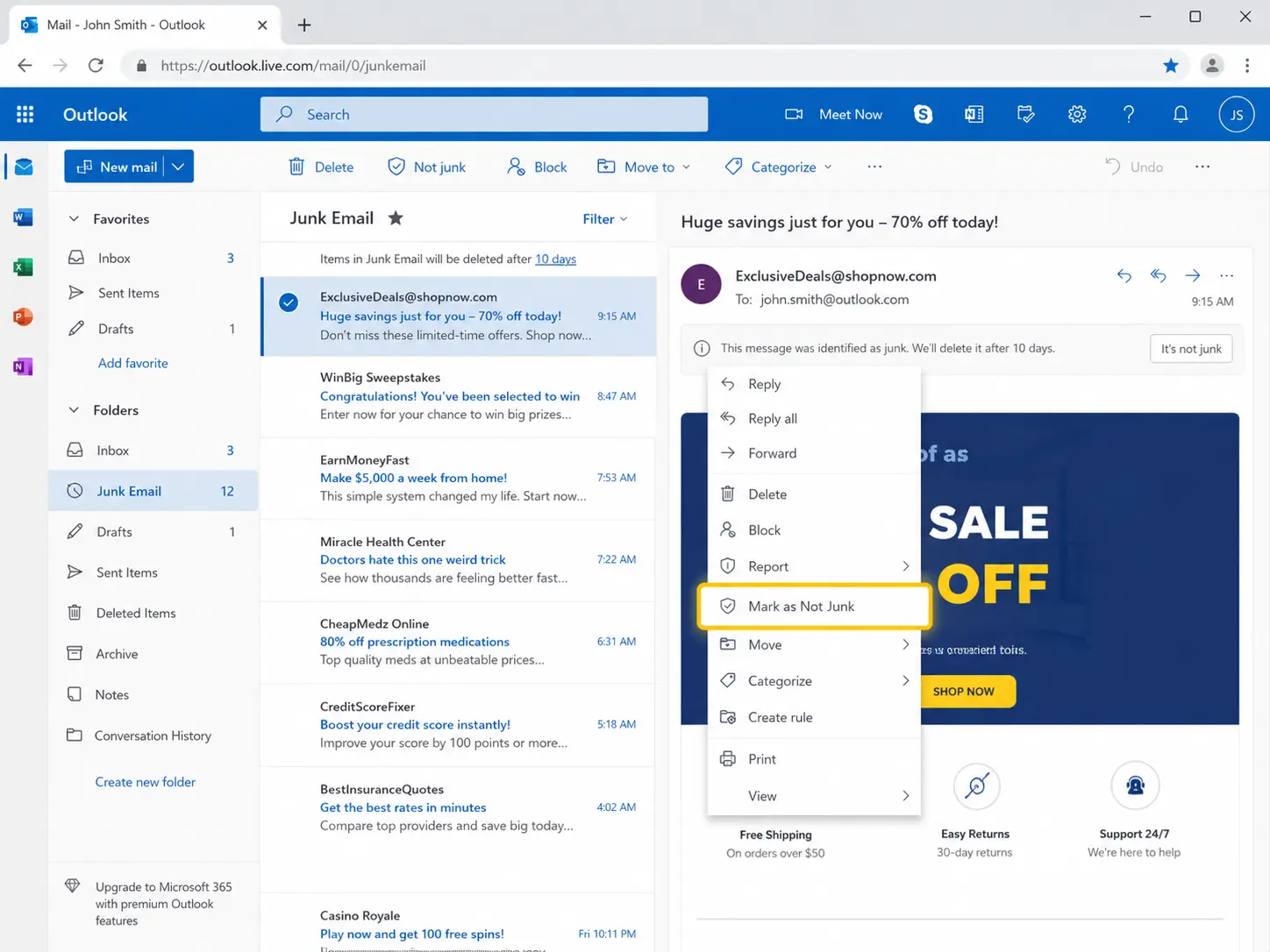Screen dimensions: 1270x952
Task: Open browser profile icon
Action: (1212, 66)
